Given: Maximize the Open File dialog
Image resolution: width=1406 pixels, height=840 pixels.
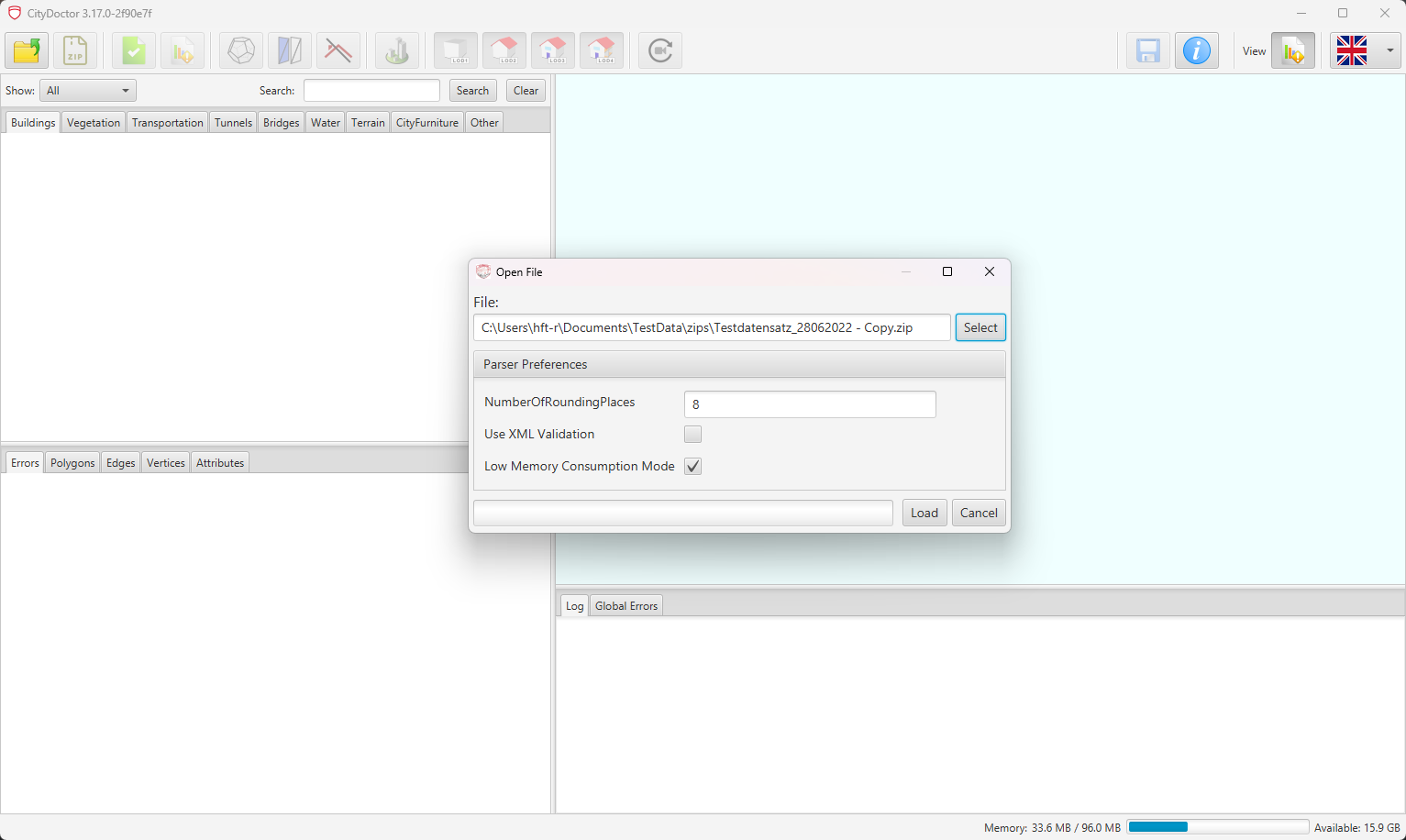Looking at the screenshot, I should coord(947,271).
